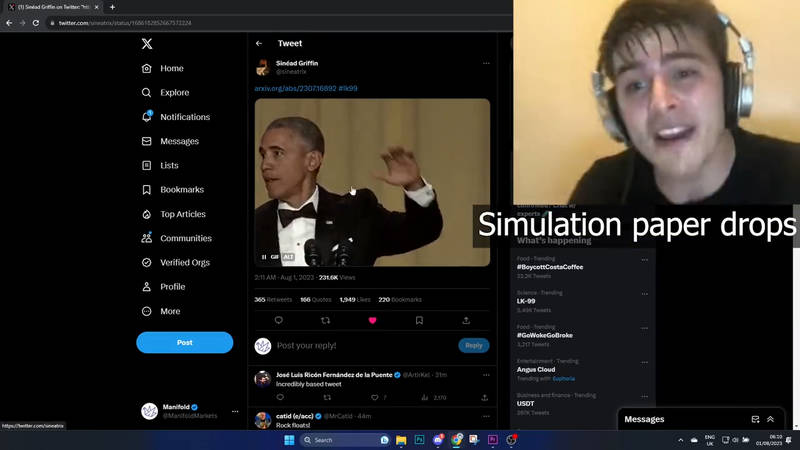
Task: Open the tweet's three-dot menu
Action: [486, 63]
